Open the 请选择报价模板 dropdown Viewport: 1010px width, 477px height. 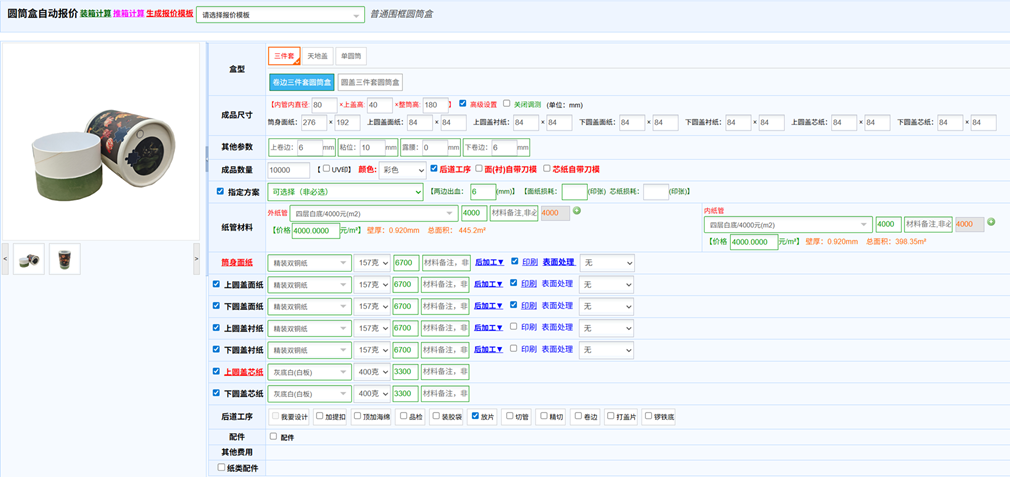(x=280, y=15)
